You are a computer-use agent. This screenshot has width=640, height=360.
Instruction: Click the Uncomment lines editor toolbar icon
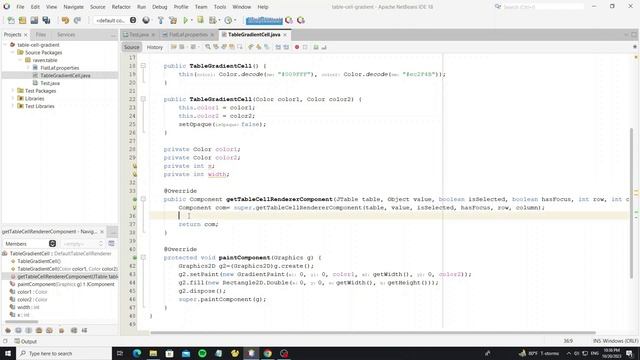324,47
